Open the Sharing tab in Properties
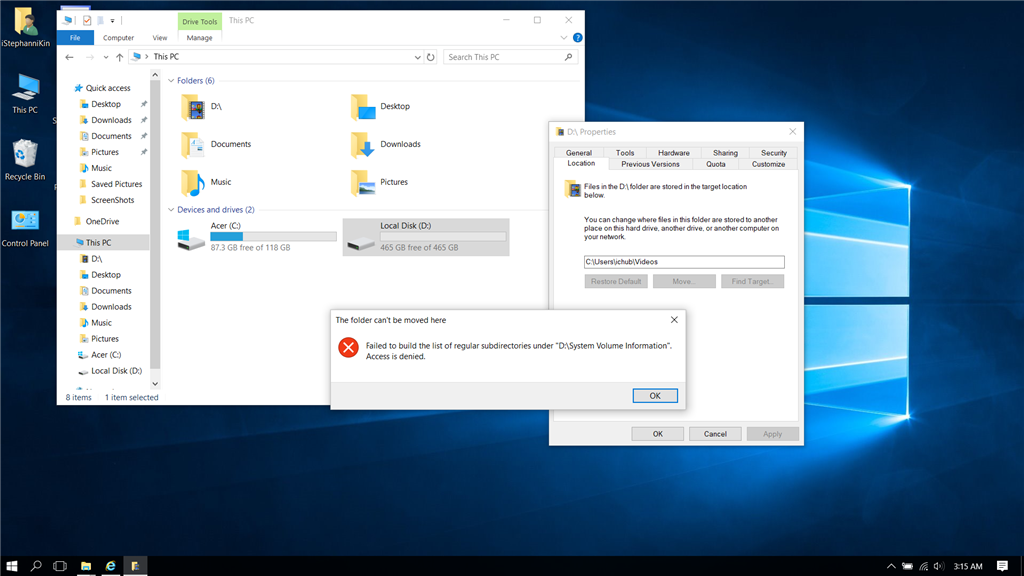 pos(725,153)
